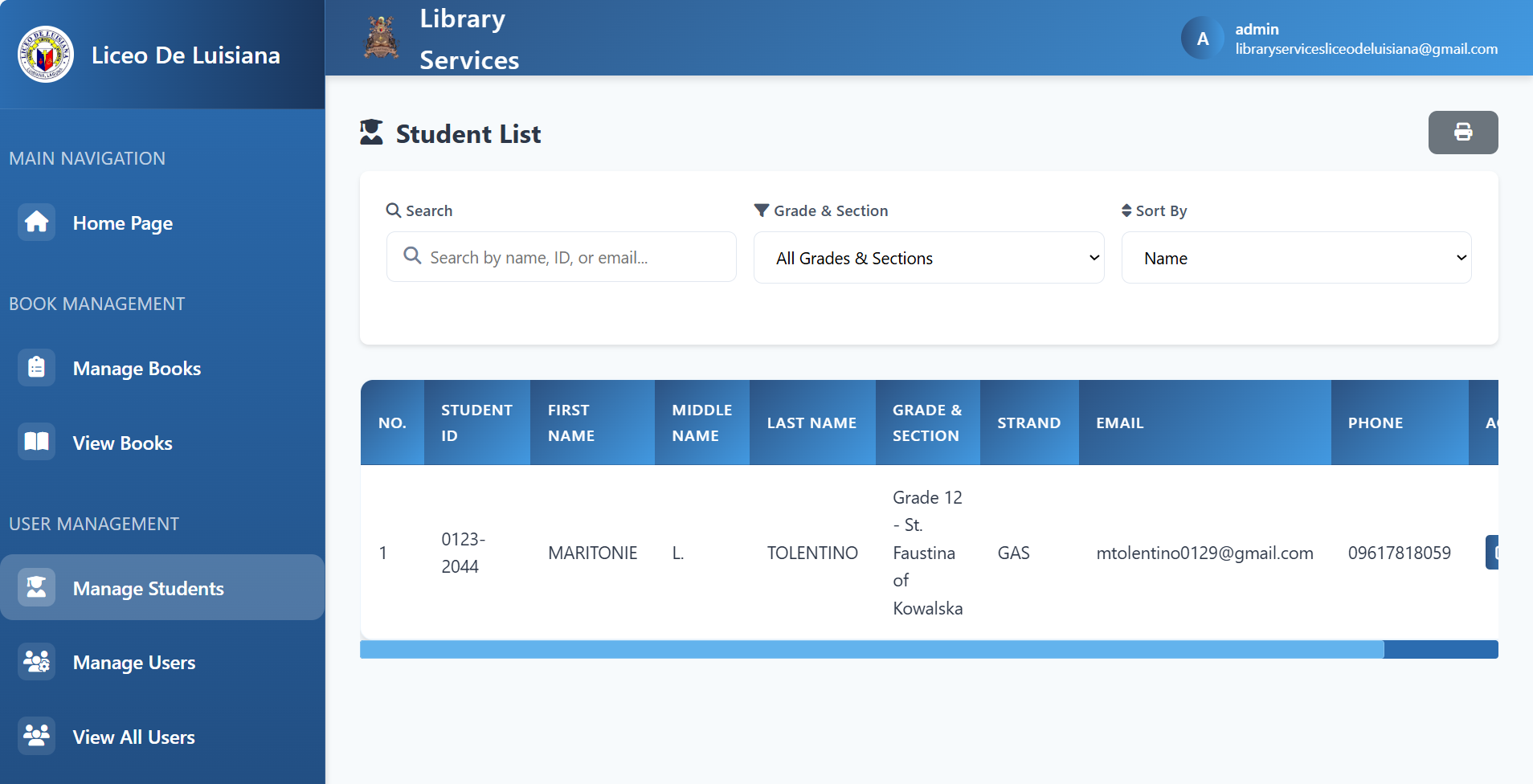Select the house icon beside Home Page
The height and width of the screenshot is (784, 1533).
pos(36,223)
